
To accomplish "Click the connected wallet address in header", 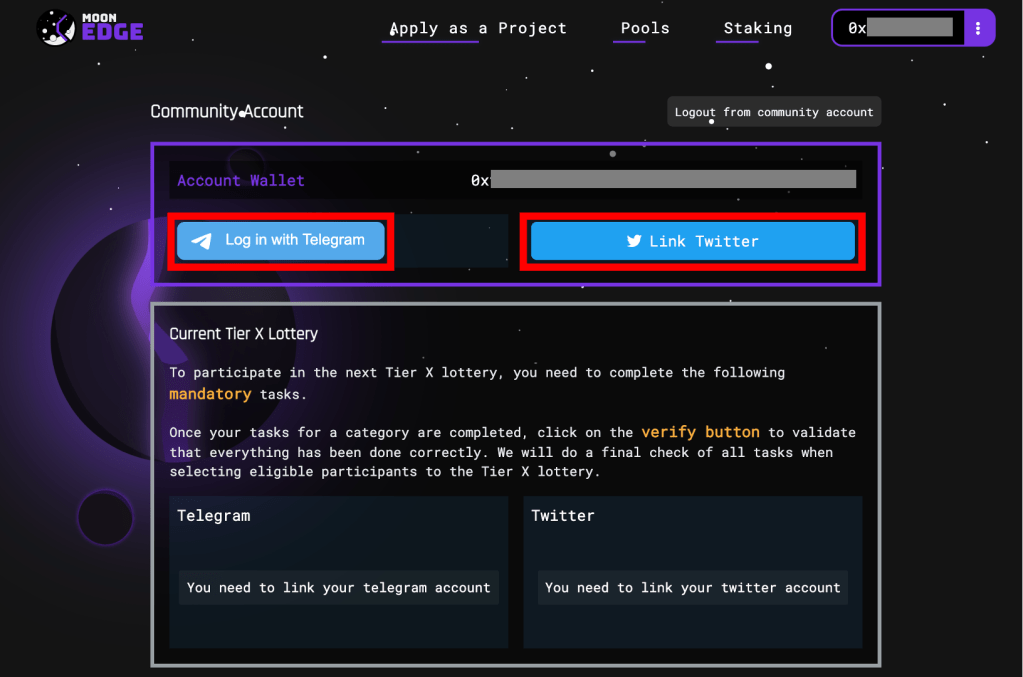I will click(899, 28).
